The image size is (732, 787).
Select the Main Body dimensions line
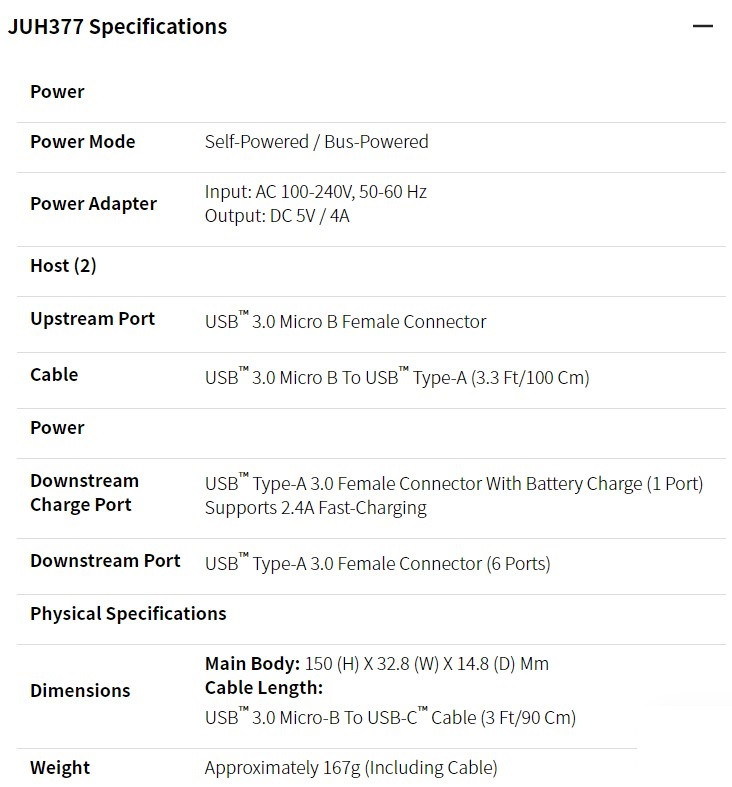(x=377, y=664)
